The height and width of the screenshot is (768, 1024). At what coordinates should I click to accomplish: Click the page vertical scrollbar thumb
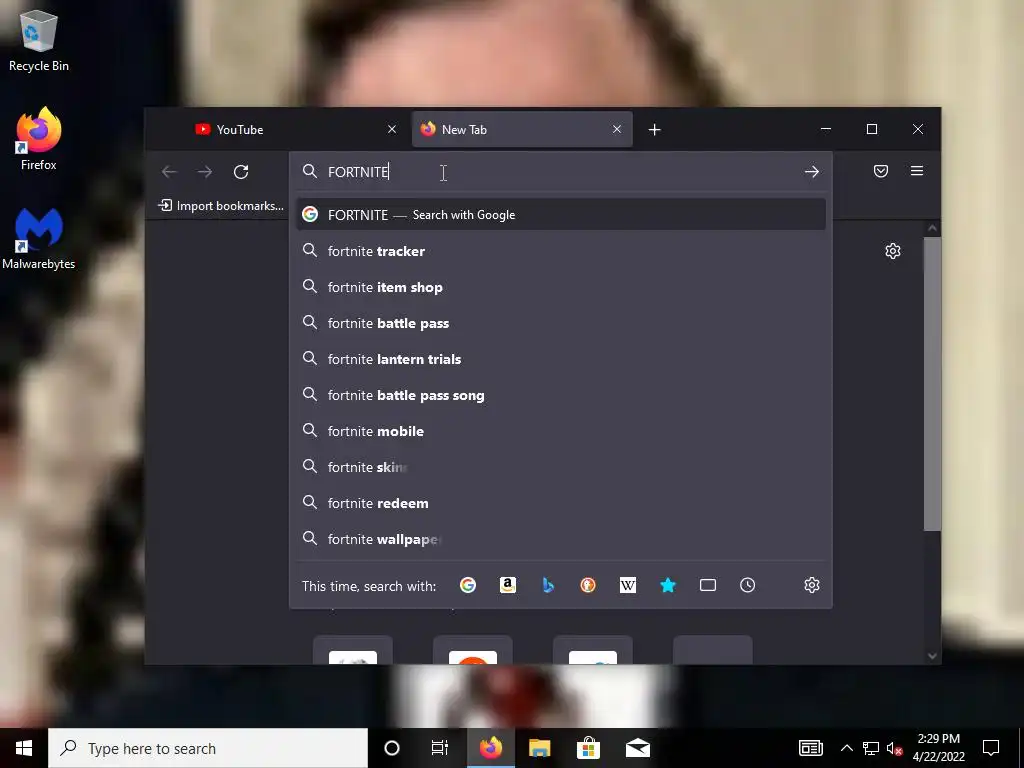[933, 384]
